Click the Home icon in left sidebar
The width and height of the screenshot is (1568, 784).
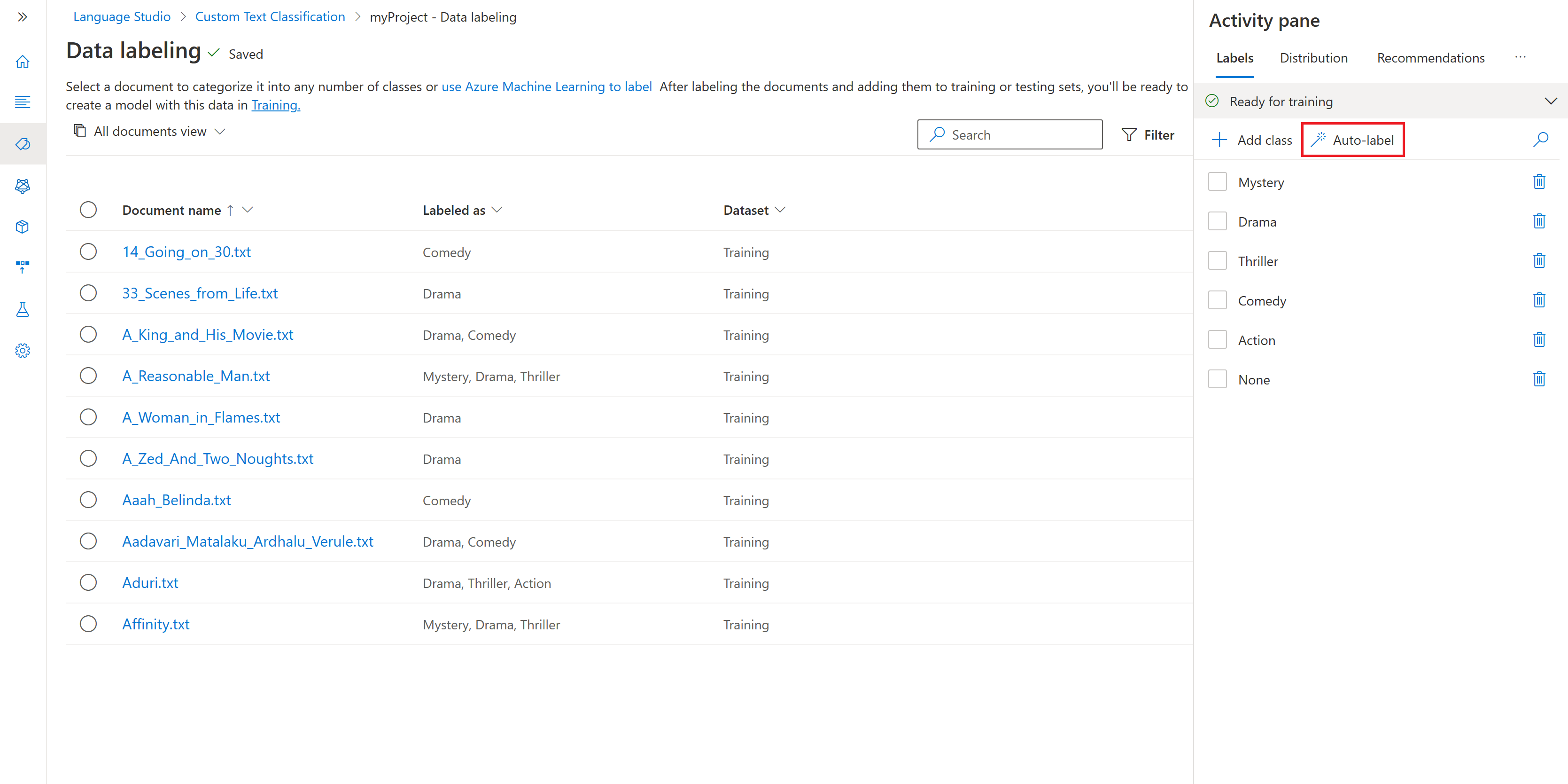click(23, 62)
